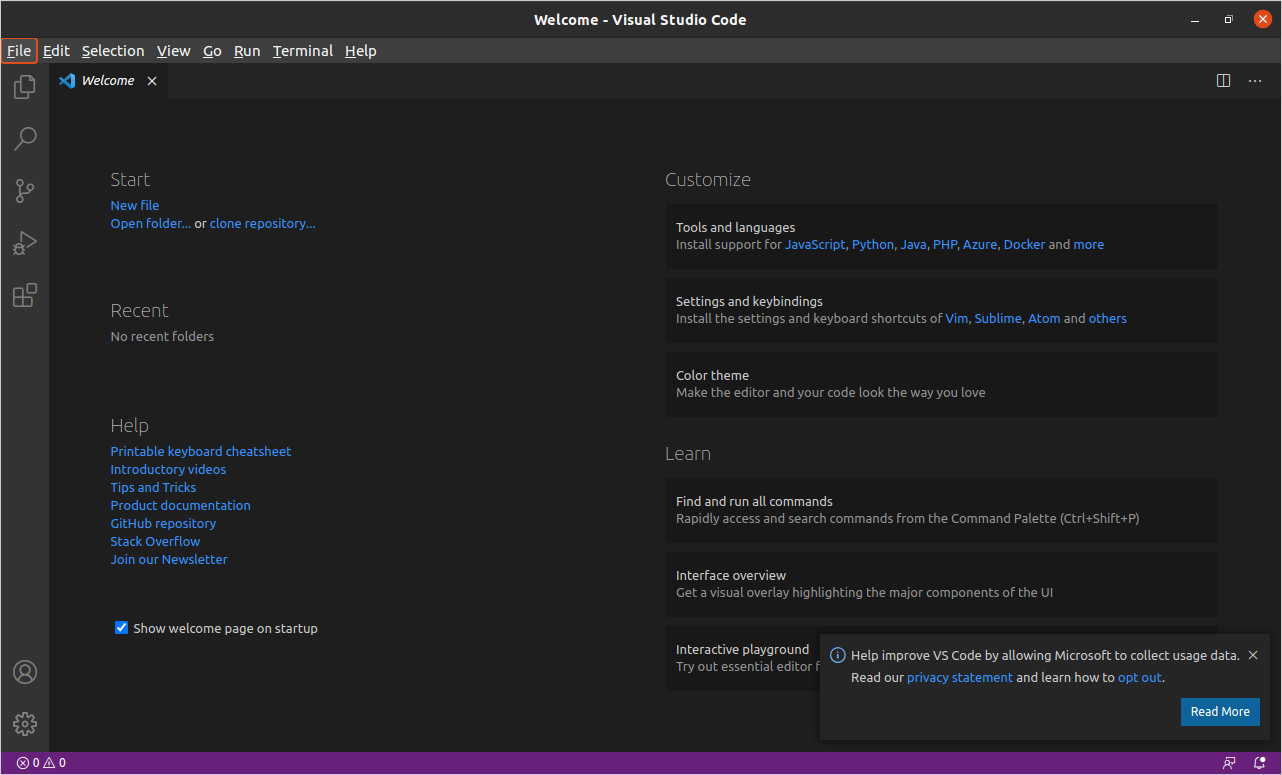Split the editor to the right
The image size is (1282, 775).
pos(1223,81)
